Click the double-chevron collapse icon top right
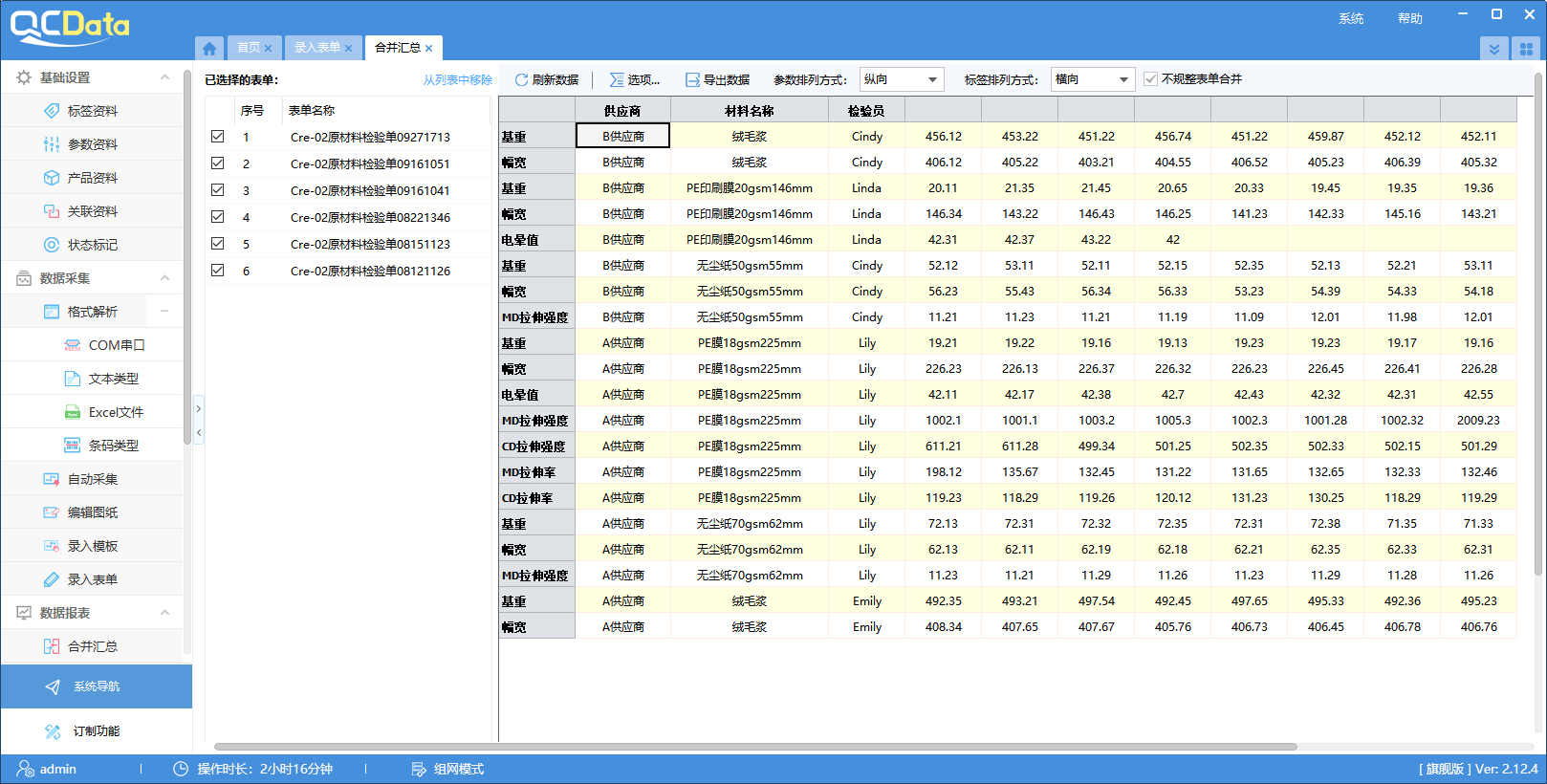The image size is (1547, 784). pyautogui.click(x=1494, y=49)
